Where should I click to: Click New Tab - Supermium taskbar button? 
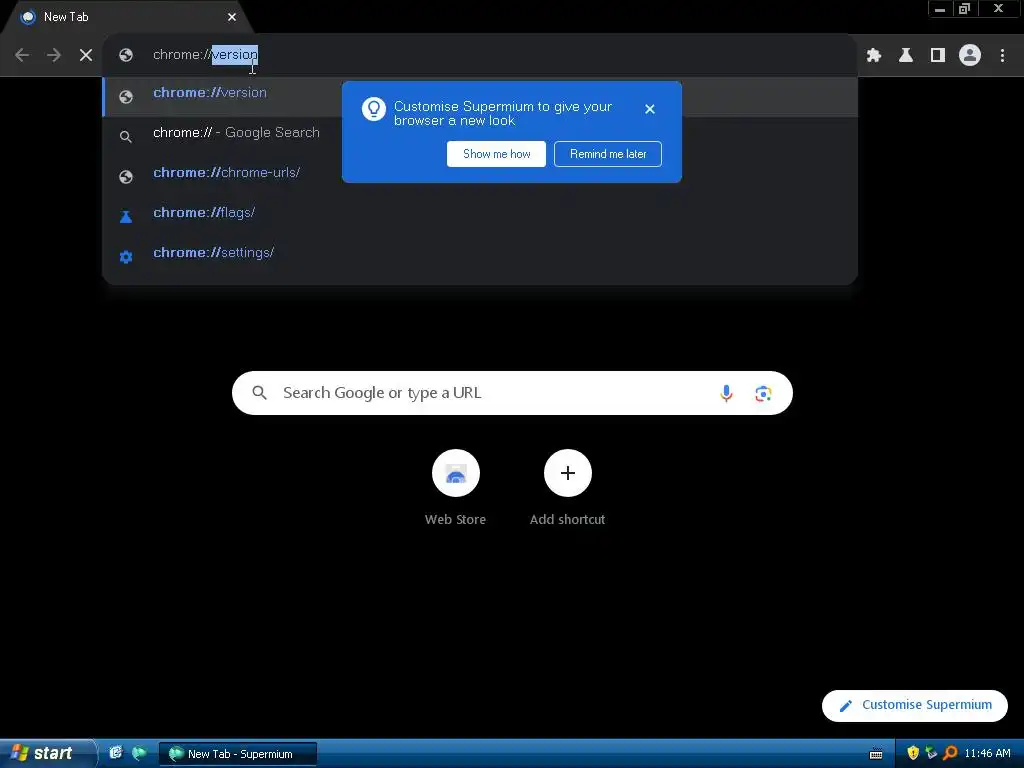point(238,754)
